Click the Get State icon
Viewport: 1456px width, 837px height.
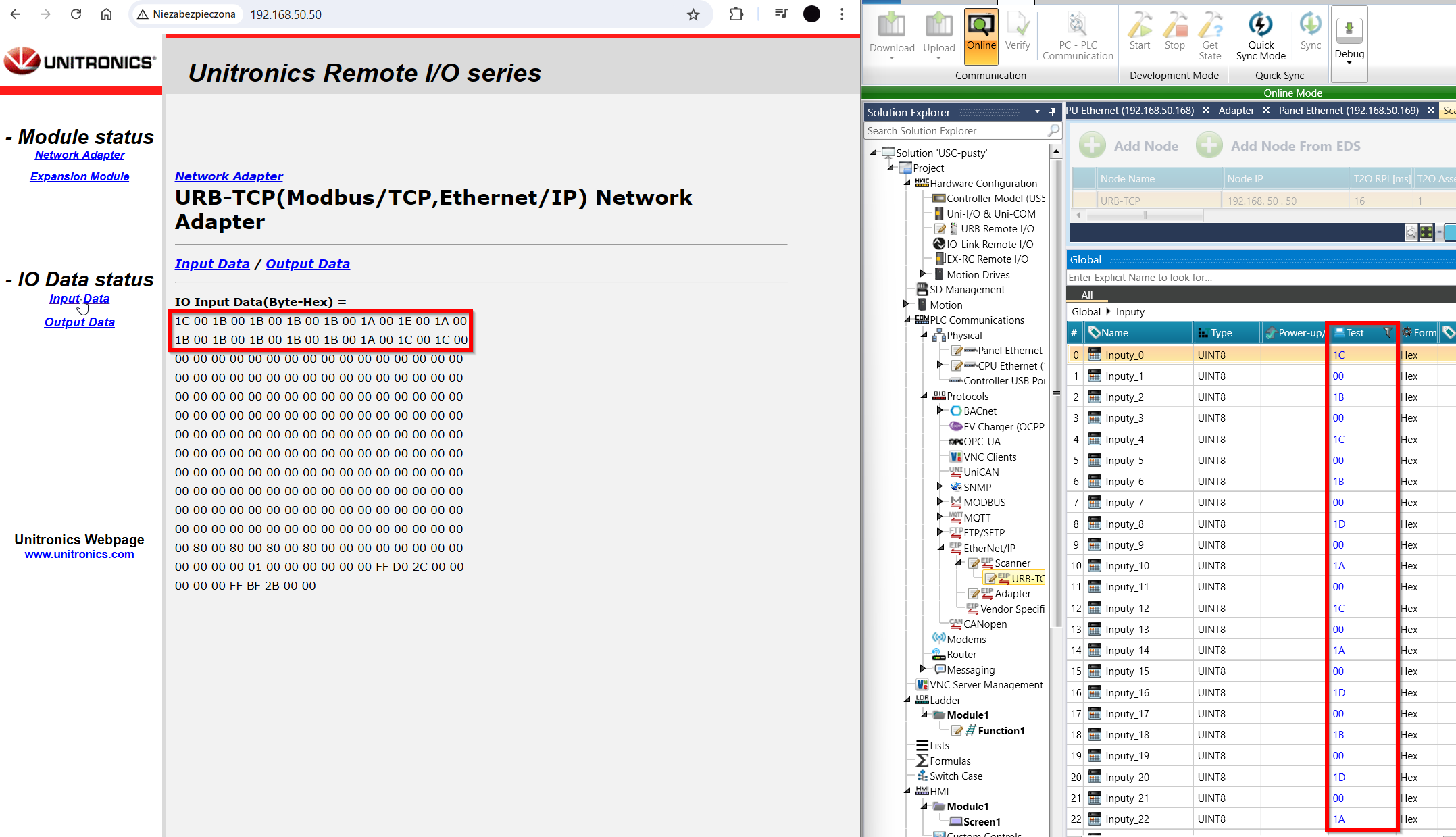1209,37
